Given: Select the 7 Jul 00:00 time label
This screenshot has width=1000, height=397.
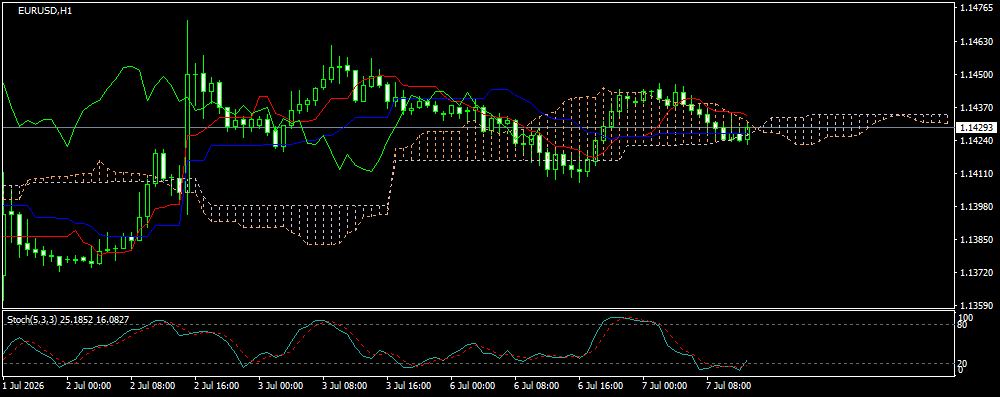Looking at the screenshot, I should (665, 386).
